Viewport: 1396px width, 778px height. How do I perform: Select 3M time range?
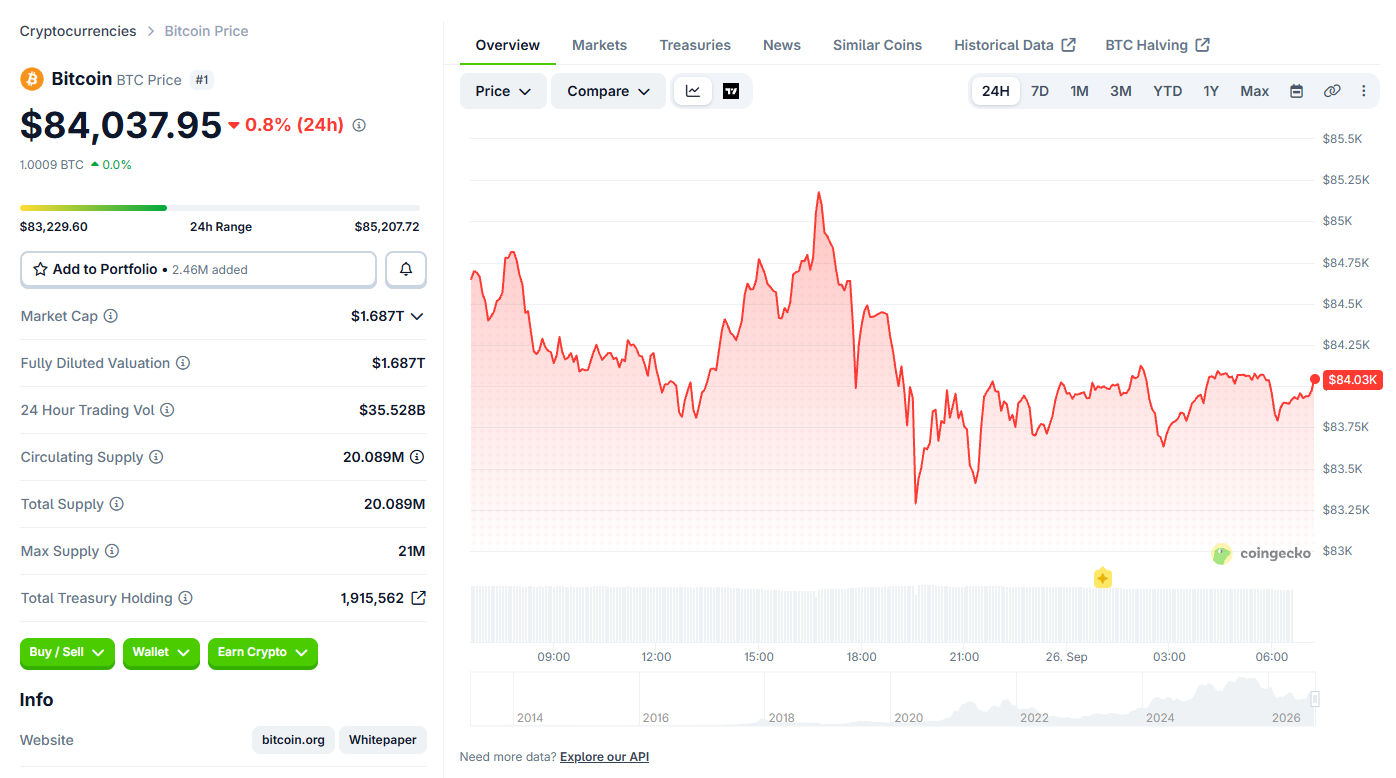click(1121, 91)
